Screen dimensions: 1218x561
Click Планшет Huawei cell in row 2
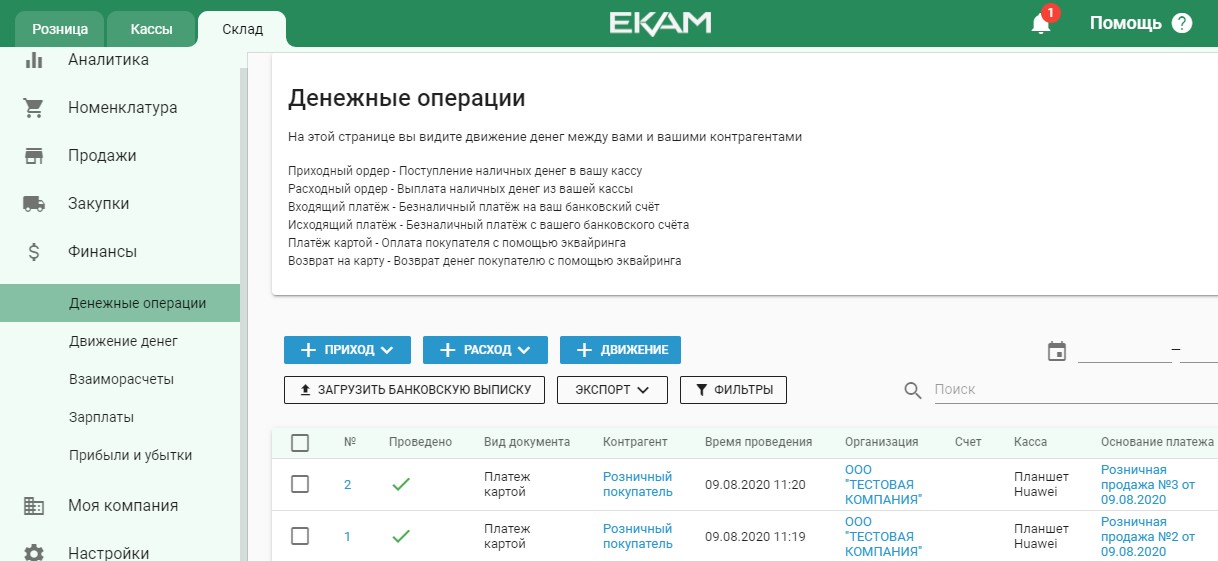[1042, 484]
